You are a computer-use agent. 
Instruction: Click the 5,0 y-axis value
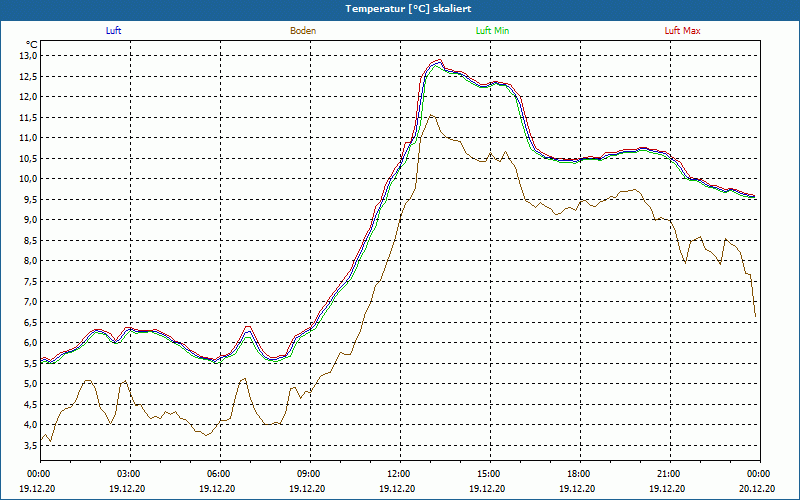[x=31, y=384]
